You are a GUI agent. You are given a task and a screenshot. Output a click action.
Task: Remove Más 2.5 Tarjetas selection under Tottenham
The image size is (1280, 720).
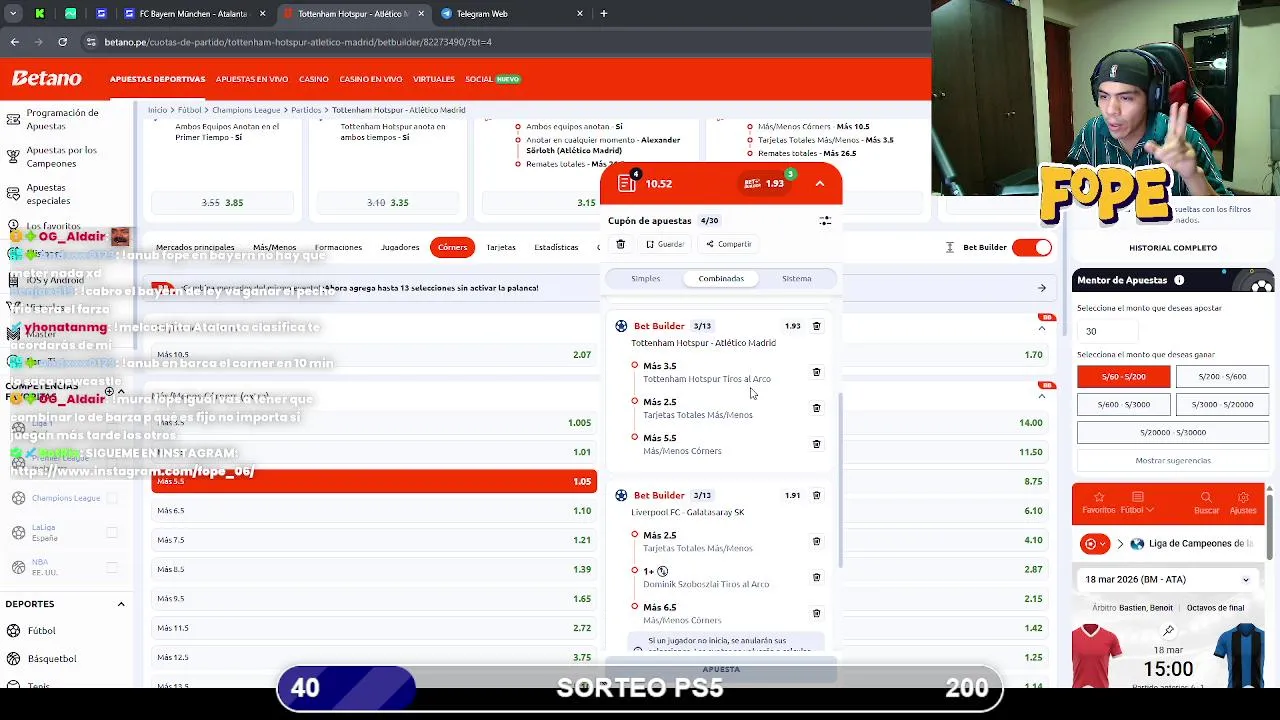click(x=816, y=408)
